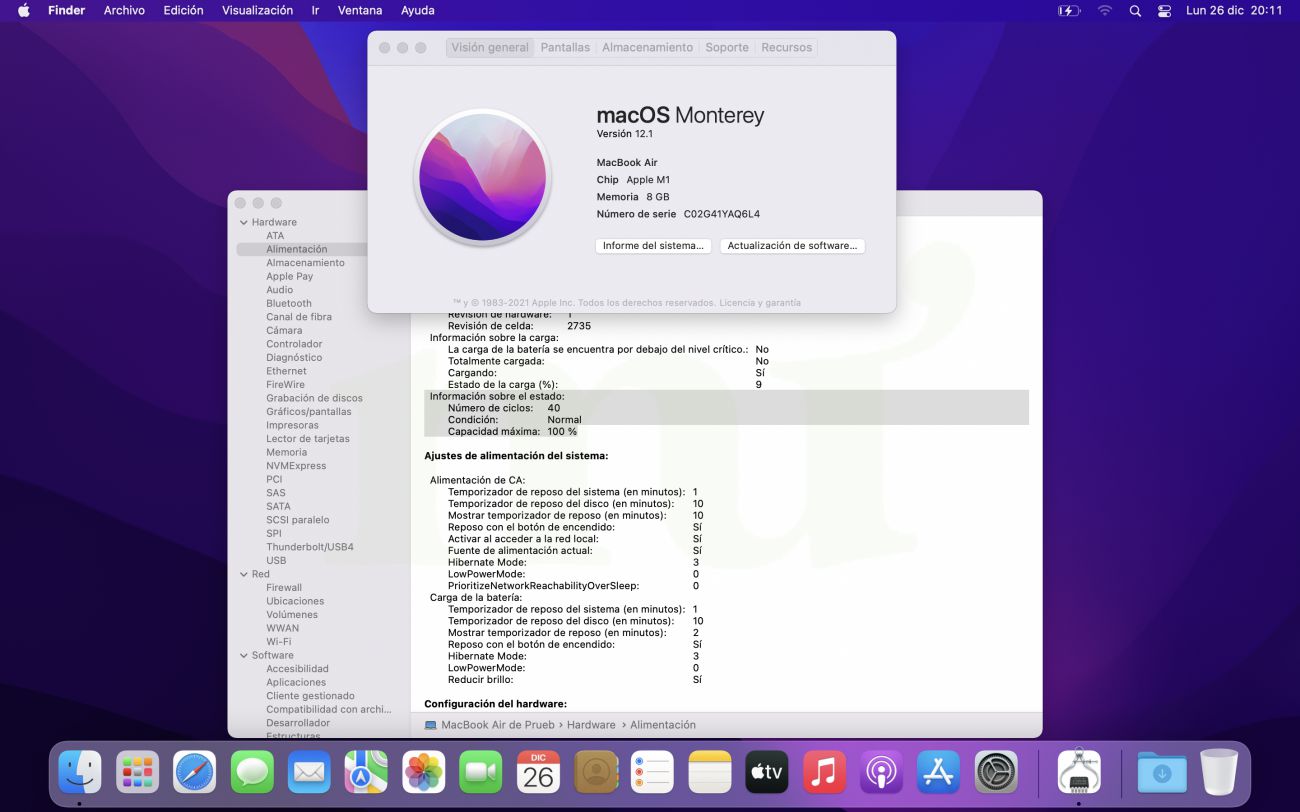Collapse the Software section in sidebar
The image size is (1300, 812).
(244, 655)
